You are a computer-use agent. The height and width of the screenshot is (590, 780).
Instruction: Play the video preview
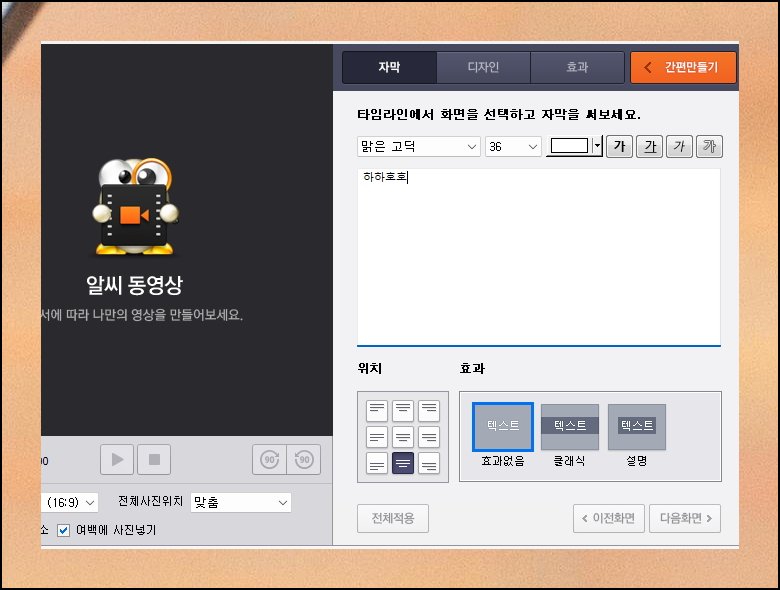[117, 459]
